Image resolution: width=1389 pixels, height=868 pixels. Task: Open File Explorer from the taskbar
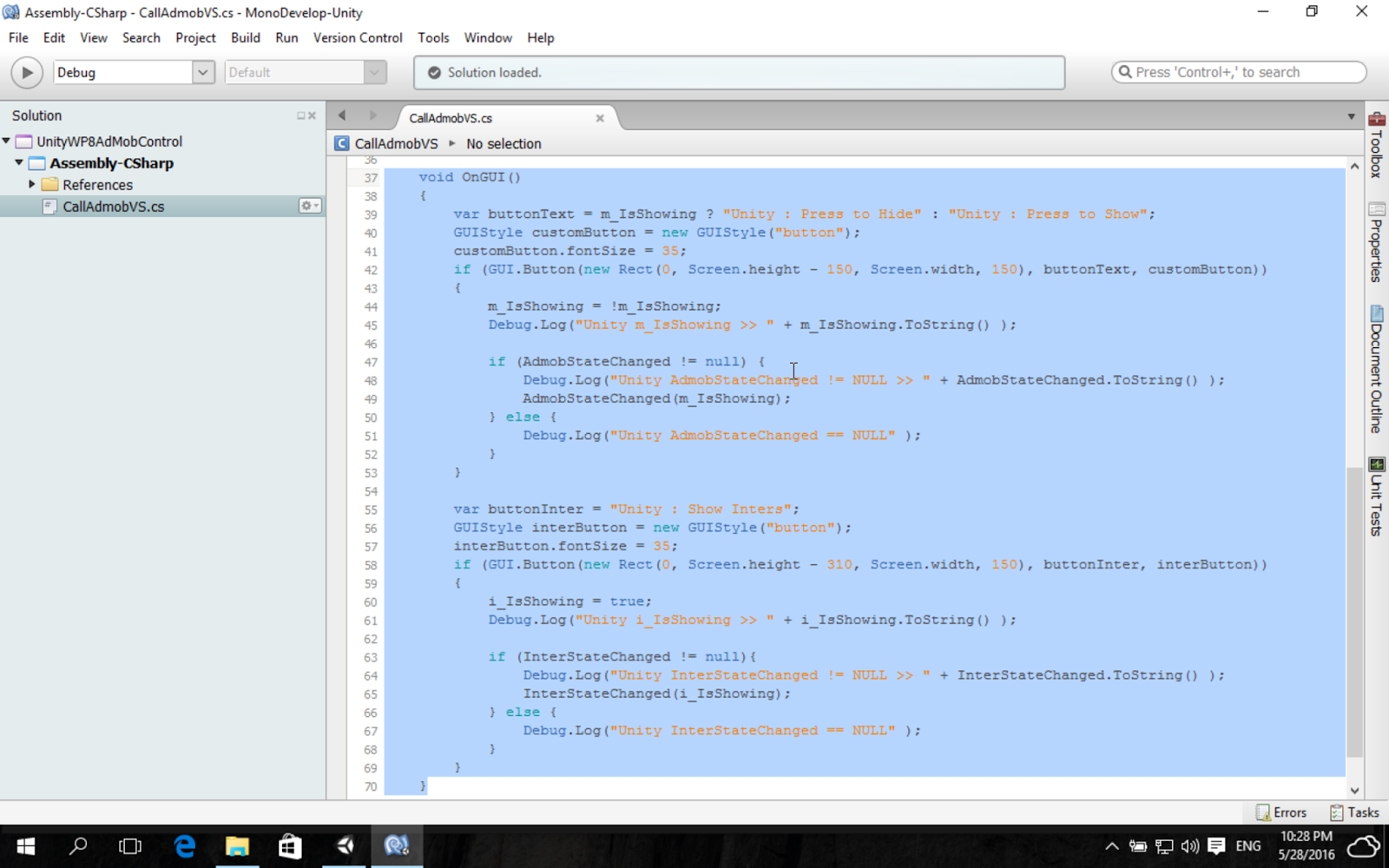tap(237, 845)
